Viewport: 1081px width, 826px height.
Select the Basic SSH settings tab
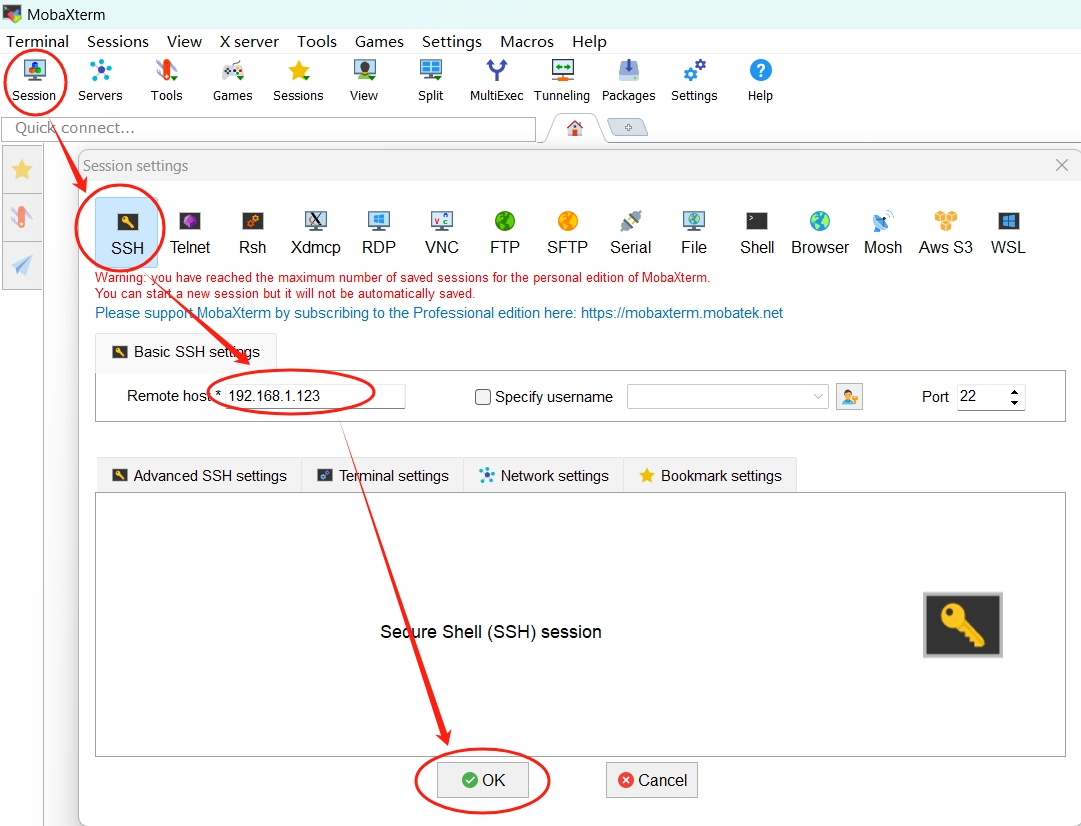click(x=185, y=352)
